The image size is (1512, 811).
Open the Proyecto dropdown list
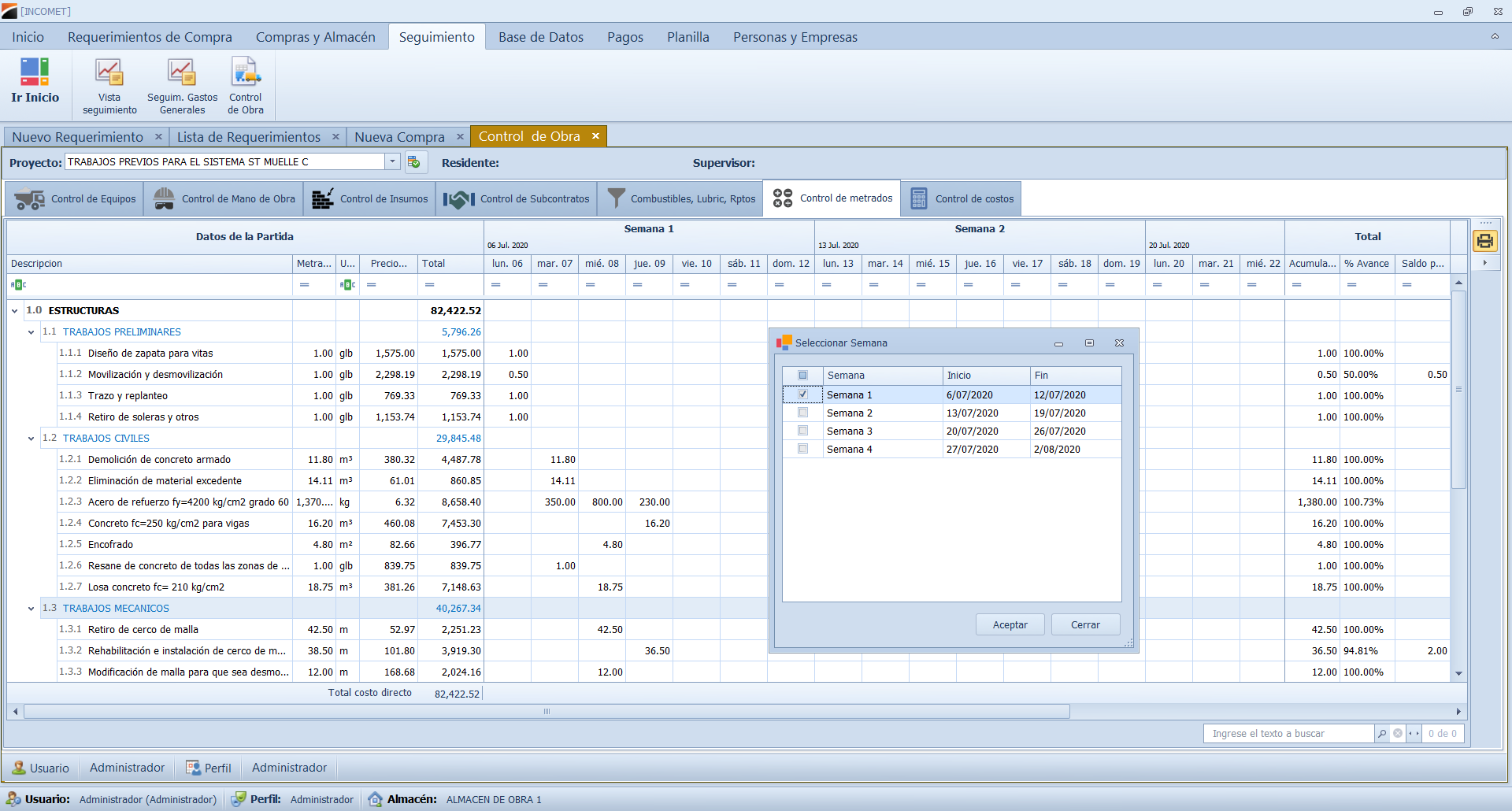392,162
